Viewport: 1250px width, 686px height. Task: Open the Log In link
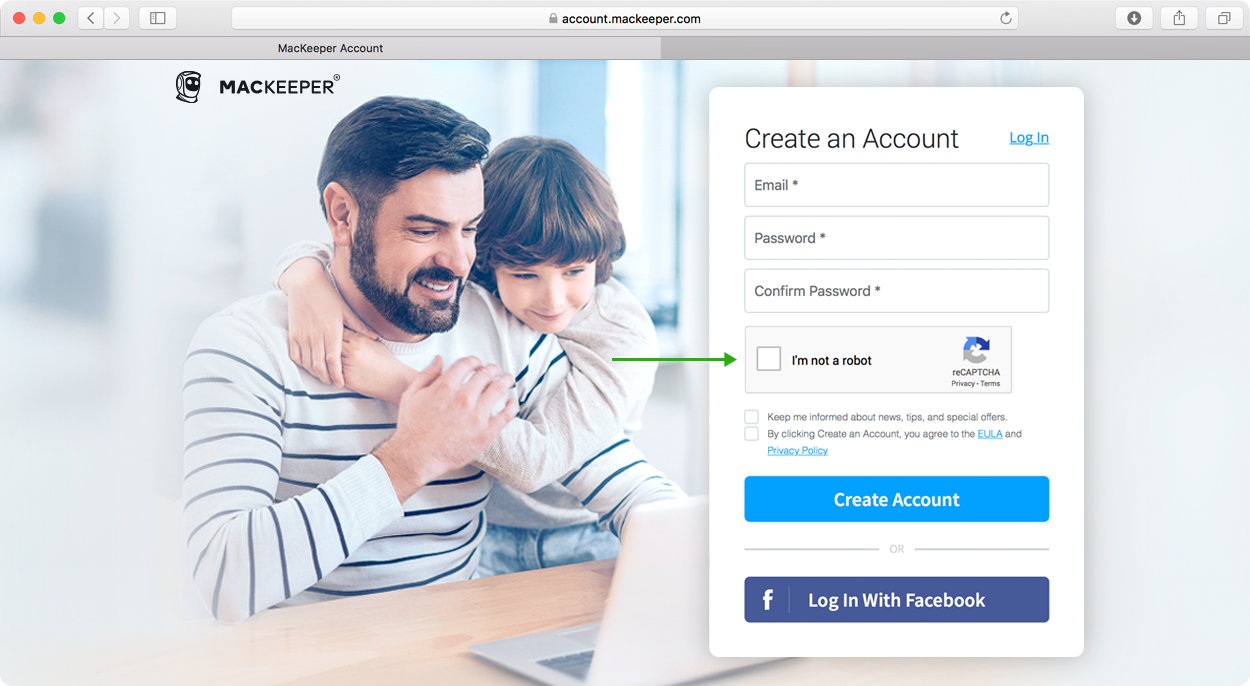[x=1029, y=138]
